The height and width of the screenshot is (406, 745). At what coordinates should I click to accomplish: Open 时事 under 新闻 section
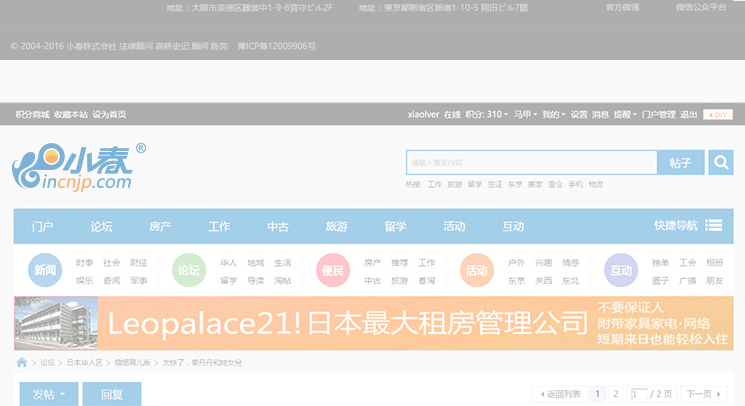tap(85, 263)
